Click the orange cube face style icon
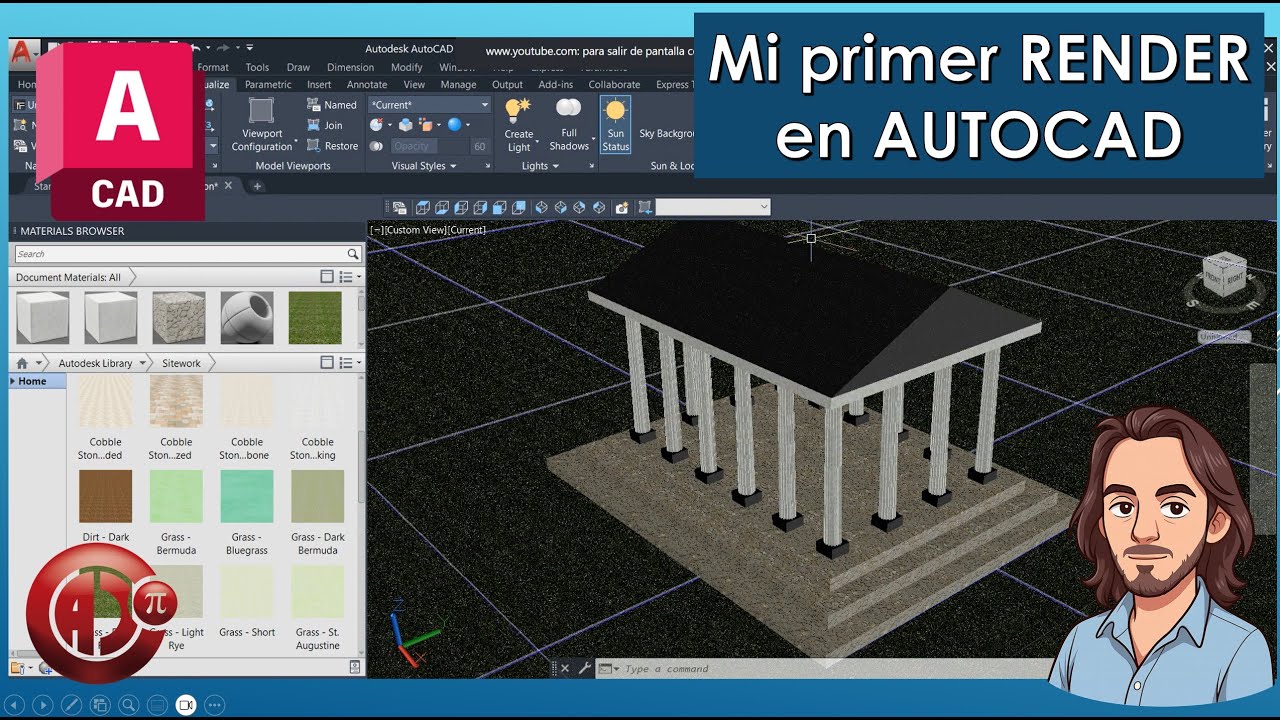Viewport: 1280px width, 720px height. [427, 125]
